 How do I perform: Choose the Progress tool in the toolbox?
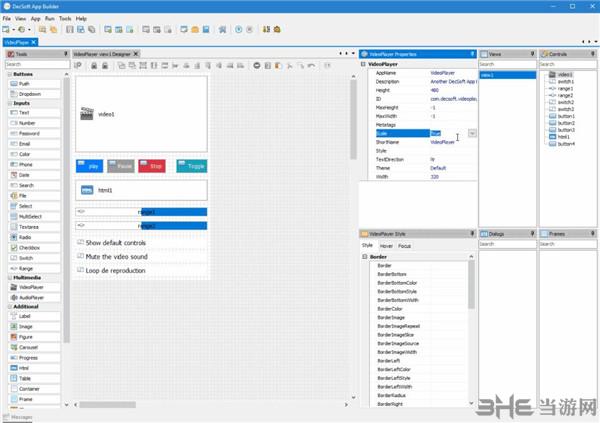coord(34,358)
